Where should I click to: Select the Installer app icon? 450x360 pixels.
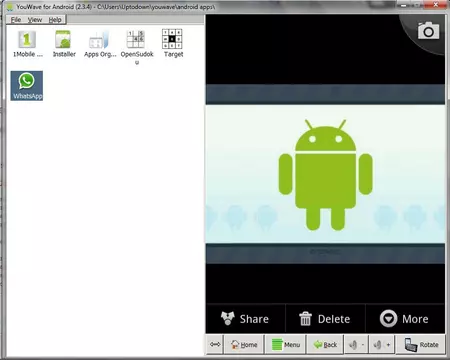(64, 44)
